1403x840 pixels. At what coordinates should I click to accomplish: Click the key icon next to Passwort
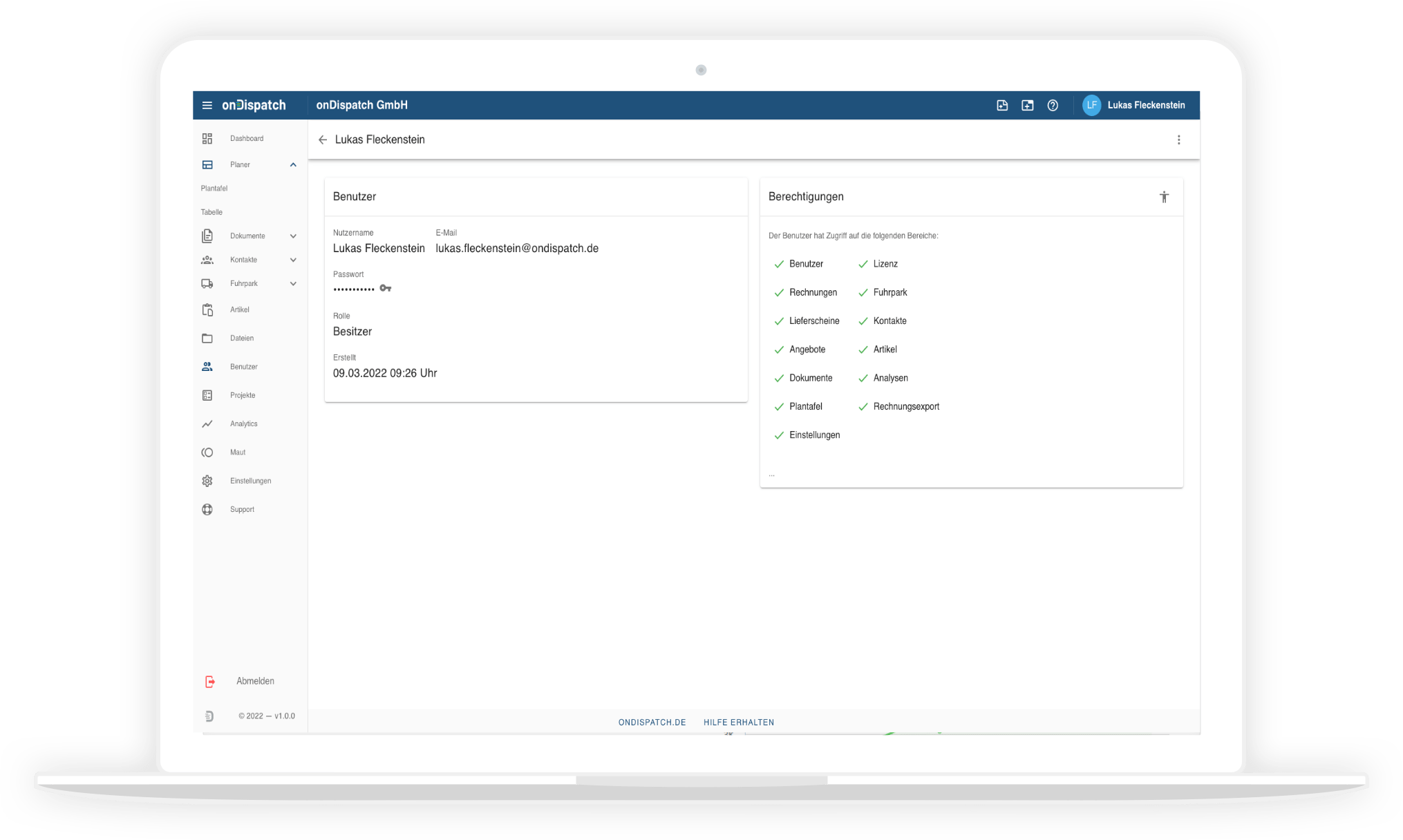pyautogui.click(x=386, y=288)
